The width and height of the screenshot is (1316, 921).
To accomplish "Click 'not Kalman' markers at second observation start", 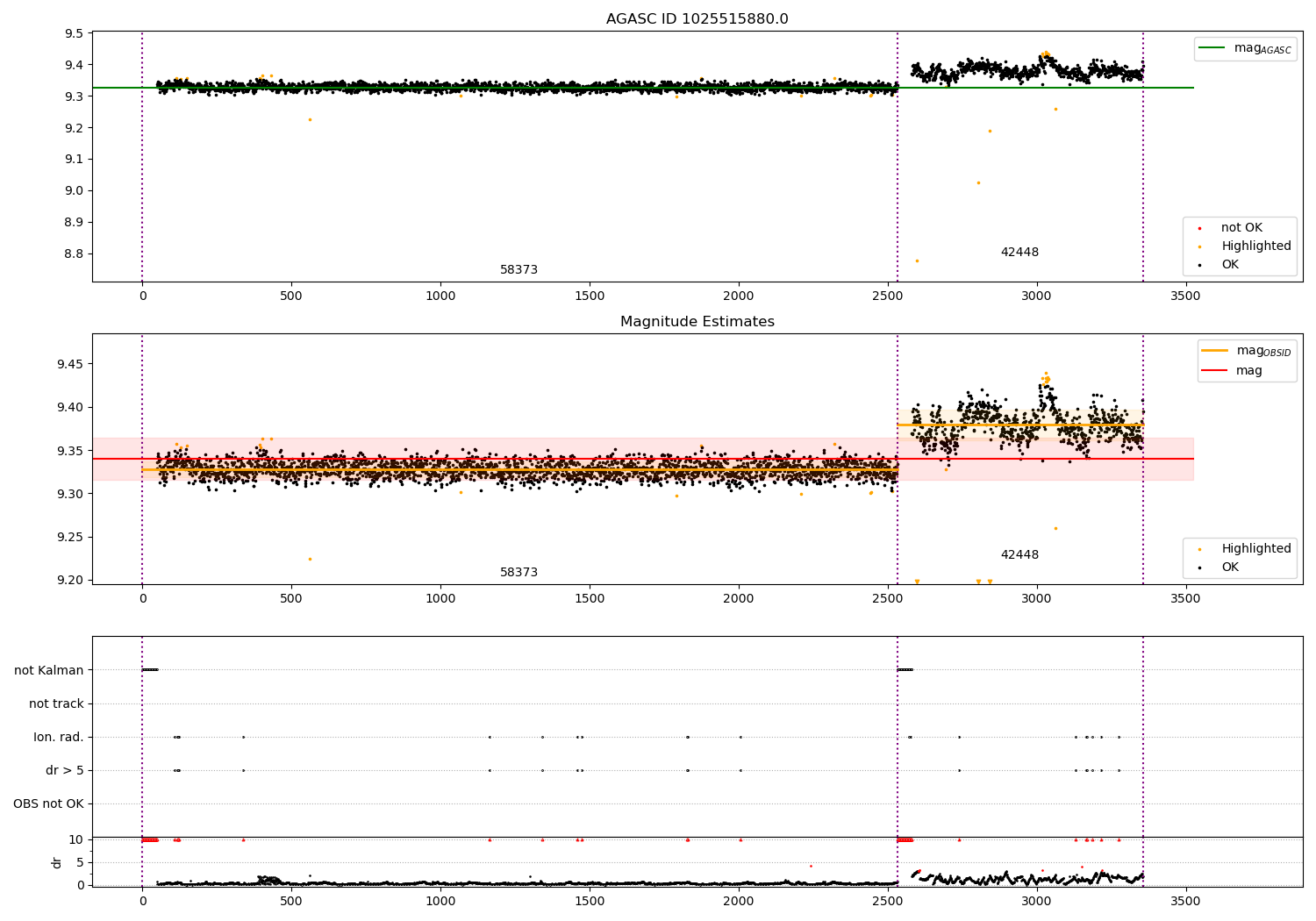I will 905,670.
